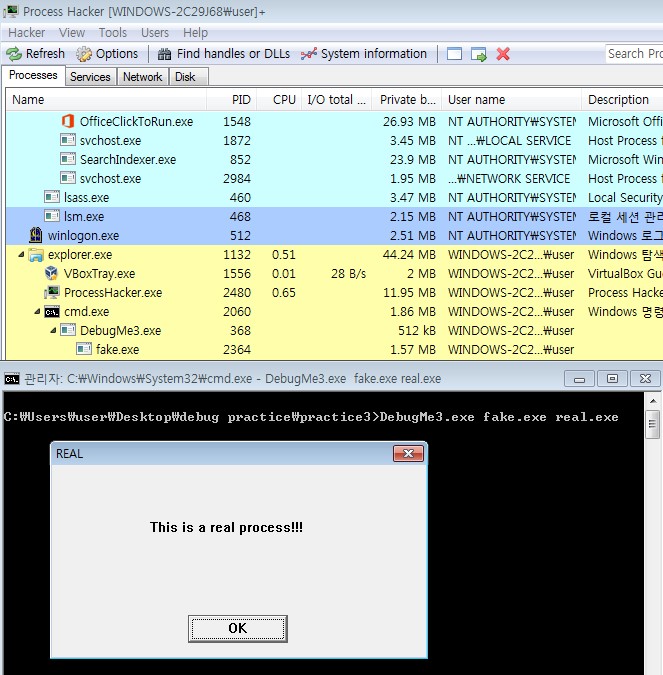Viewport: 663px width, 675px height.
Task: Click the DebugMe3.exe process icon
Action: 68,330
